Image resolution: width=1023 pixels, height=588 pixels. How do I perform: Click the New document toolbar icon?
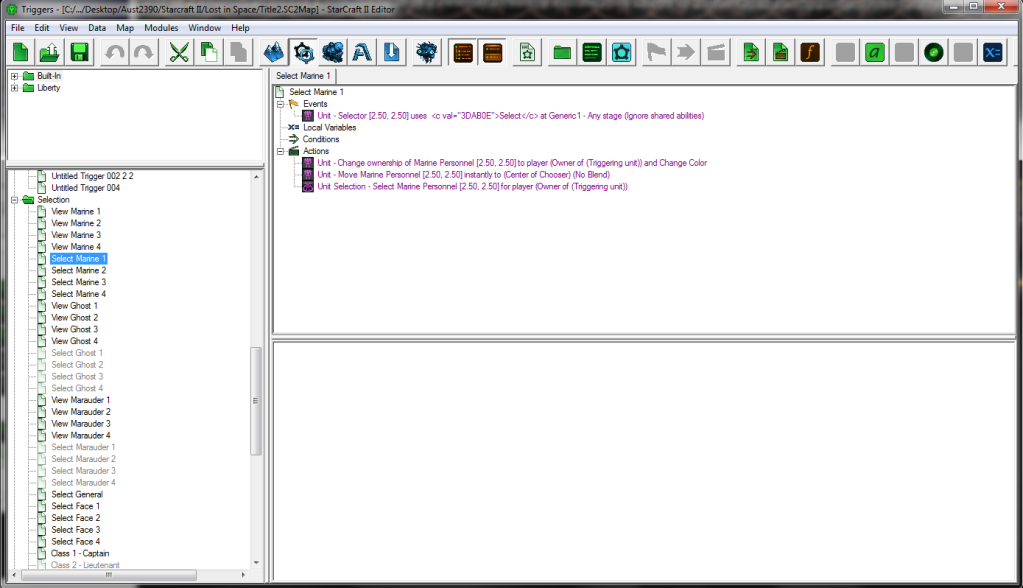[21, 52]
